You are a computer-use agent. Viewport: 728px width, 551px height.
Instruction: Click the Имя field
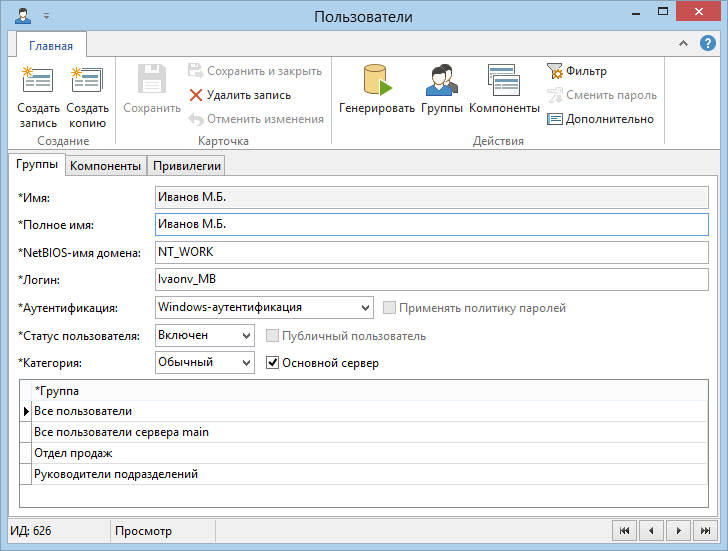tap(431, 197)
